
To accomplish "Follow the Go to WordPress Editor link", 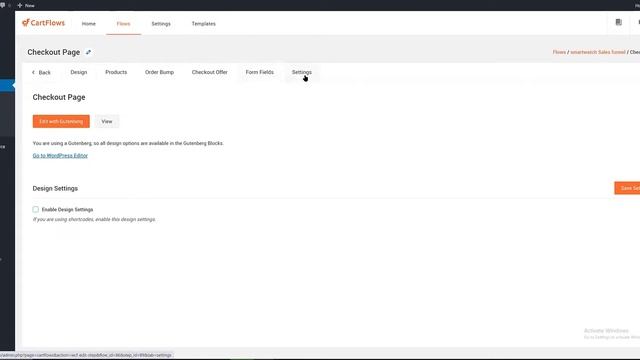I will click(60, 156).
